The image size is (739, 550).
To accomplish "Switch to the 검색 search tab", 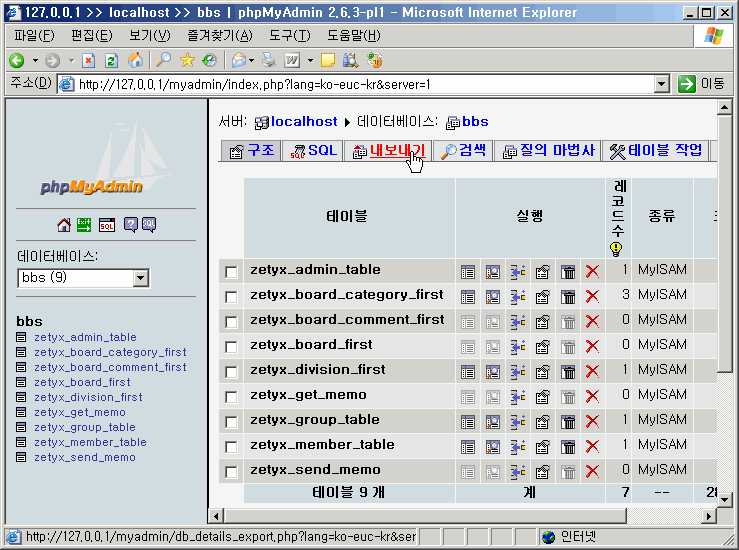I will point(463,151).
